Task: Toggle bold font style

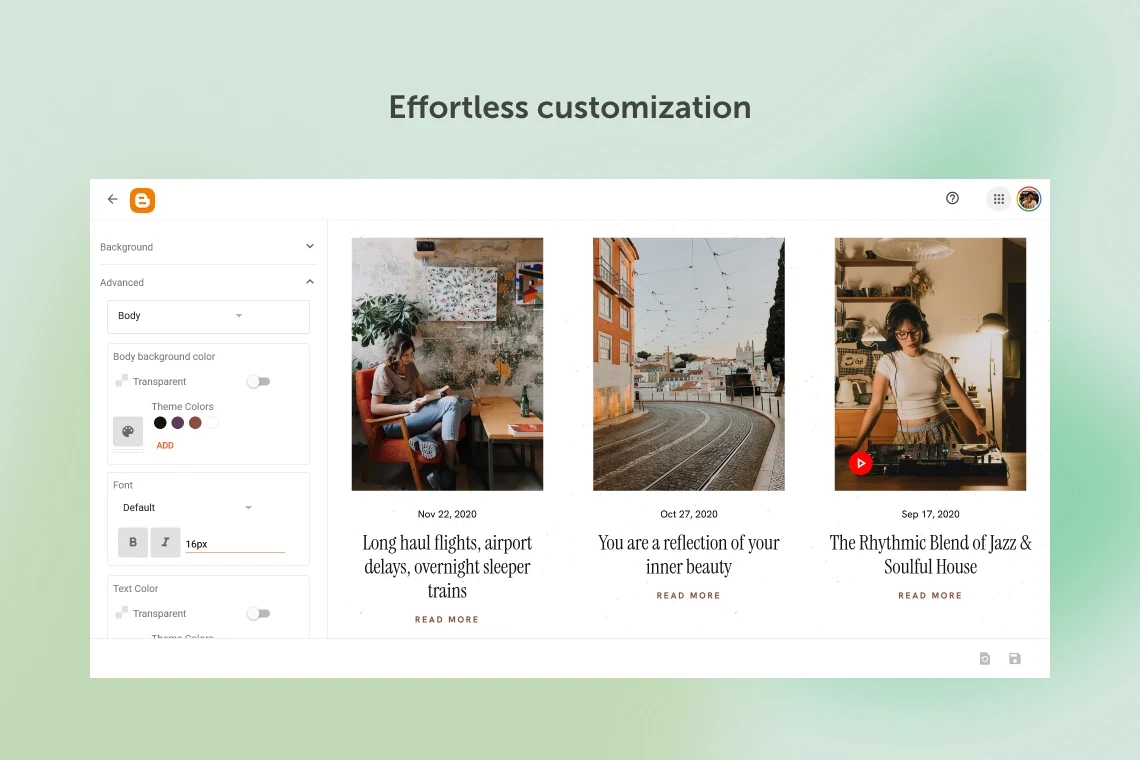Action: (x=133, y=542)
